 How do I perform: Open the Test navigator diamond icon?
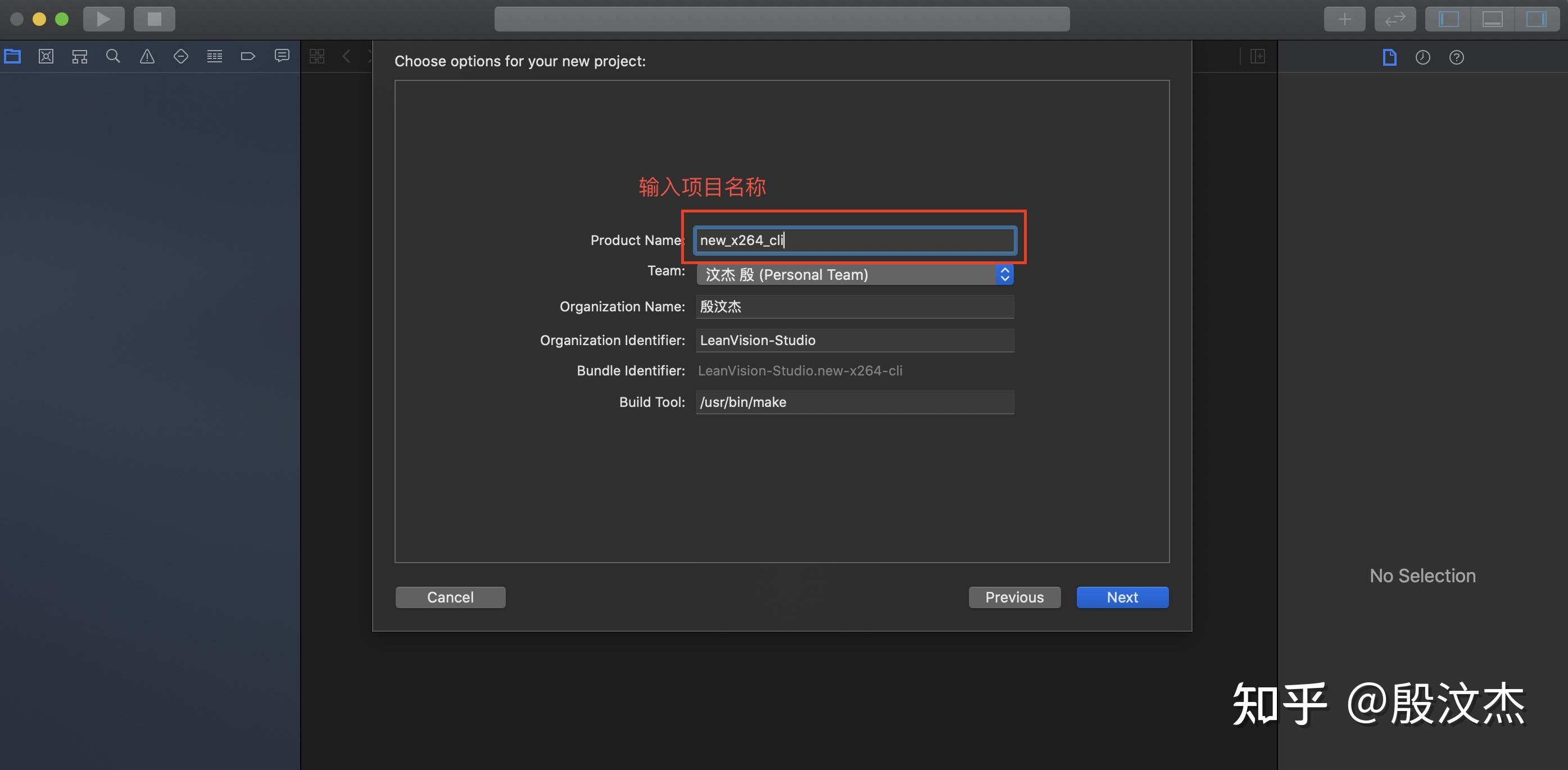click(x=181, y=57)
